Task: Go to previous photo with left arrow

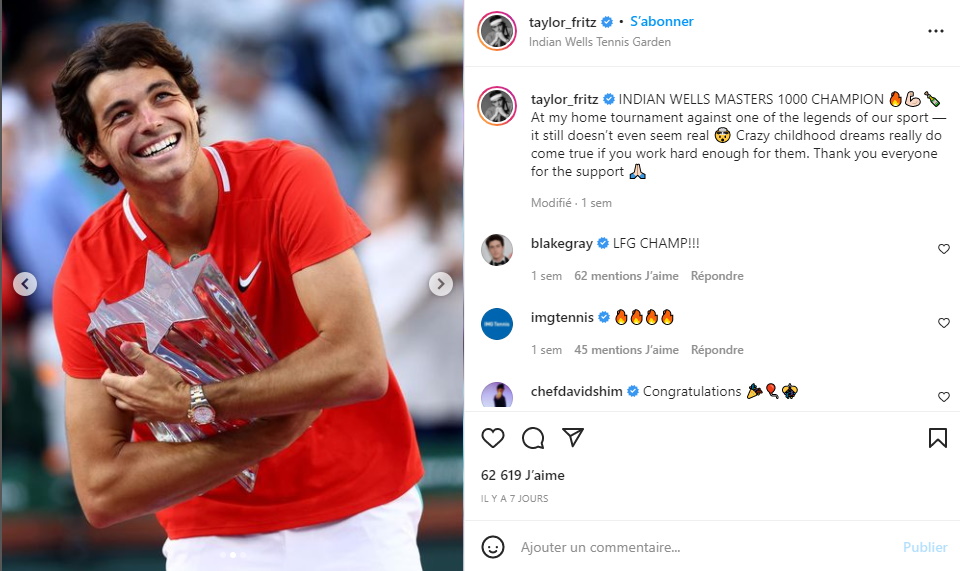Action: pyautogui.click(x=25, y=284)
